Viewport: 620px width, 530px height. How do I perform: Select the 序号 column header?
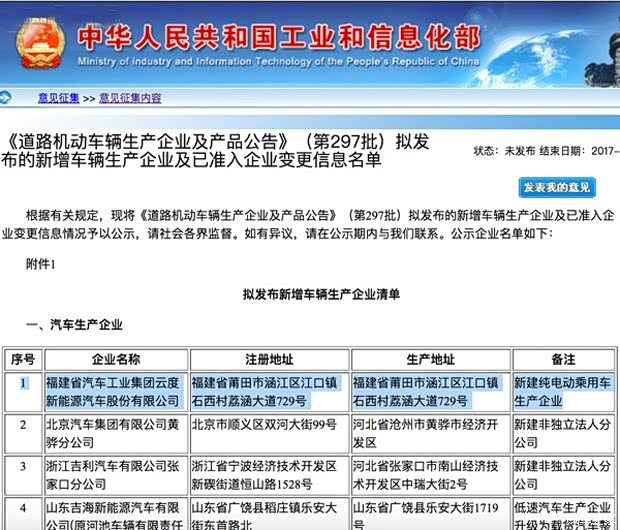tap(24, 359)
